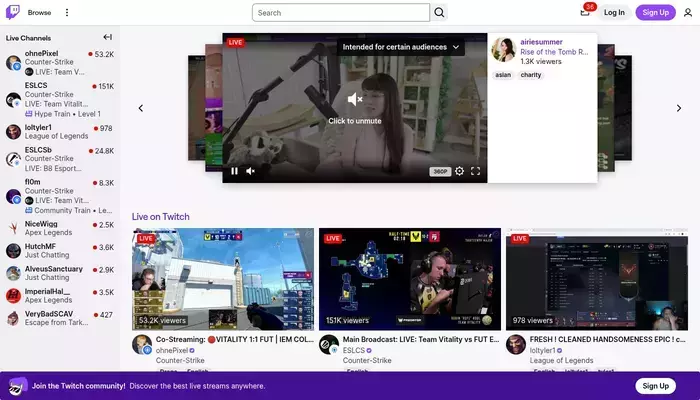Open Co-Streaming VITALITY 1:1 FUT title
700x400 pixels.
(x=235, y=340)
